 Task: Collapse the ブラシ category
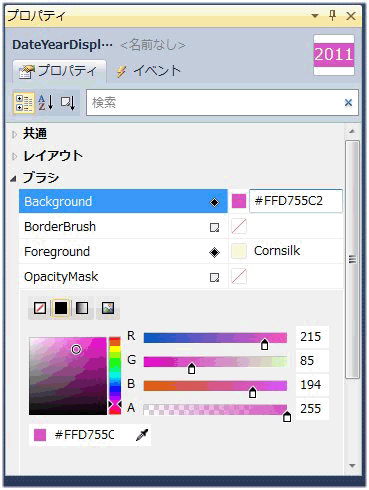coord(13,179)
